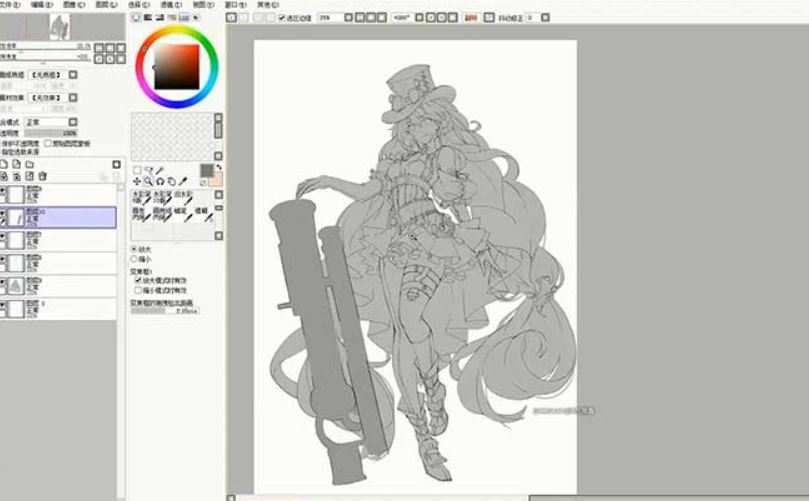
Task: Select the Magic Wand tool
Action: point(160,170)
